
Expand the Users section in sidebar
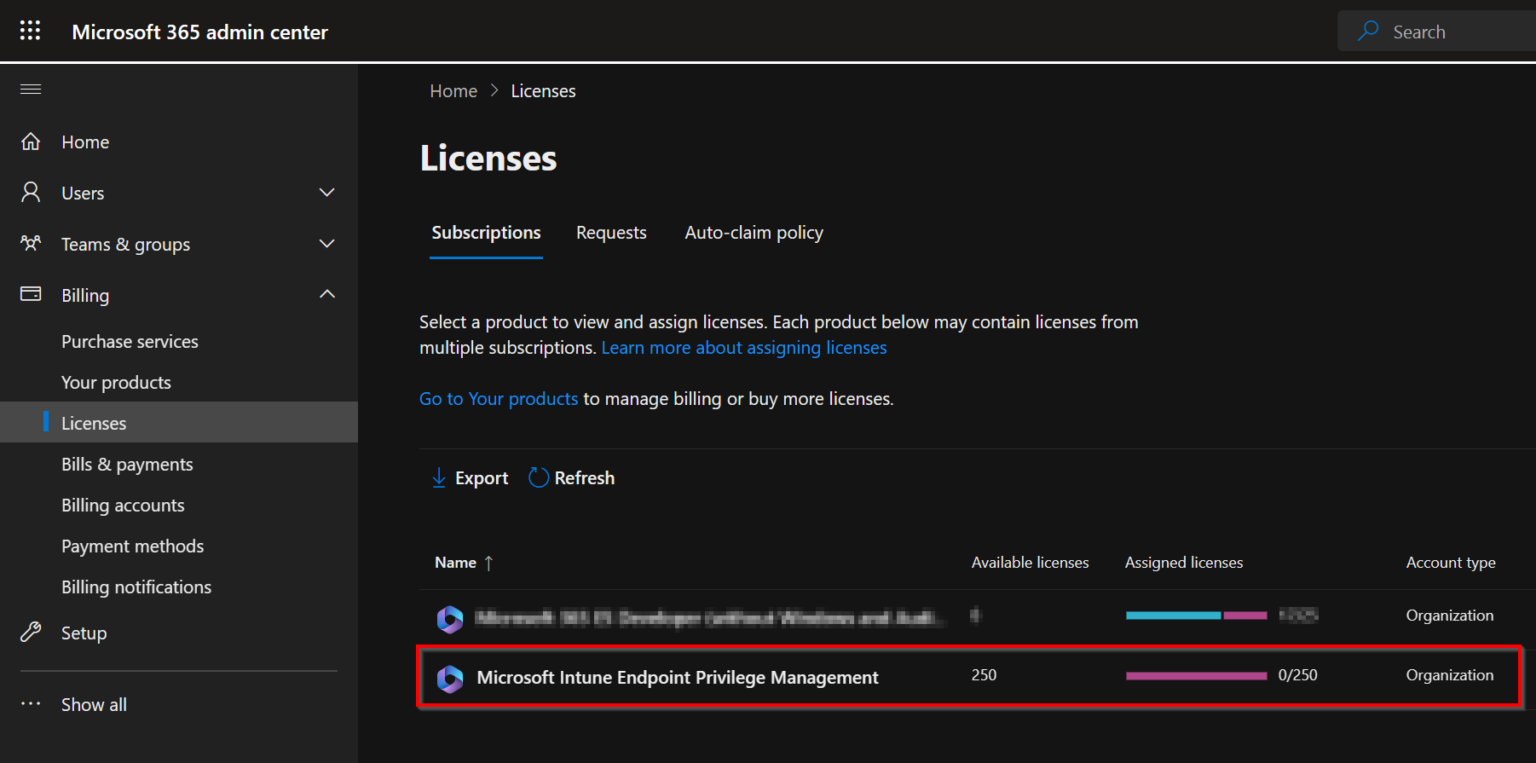pos(326,192)
